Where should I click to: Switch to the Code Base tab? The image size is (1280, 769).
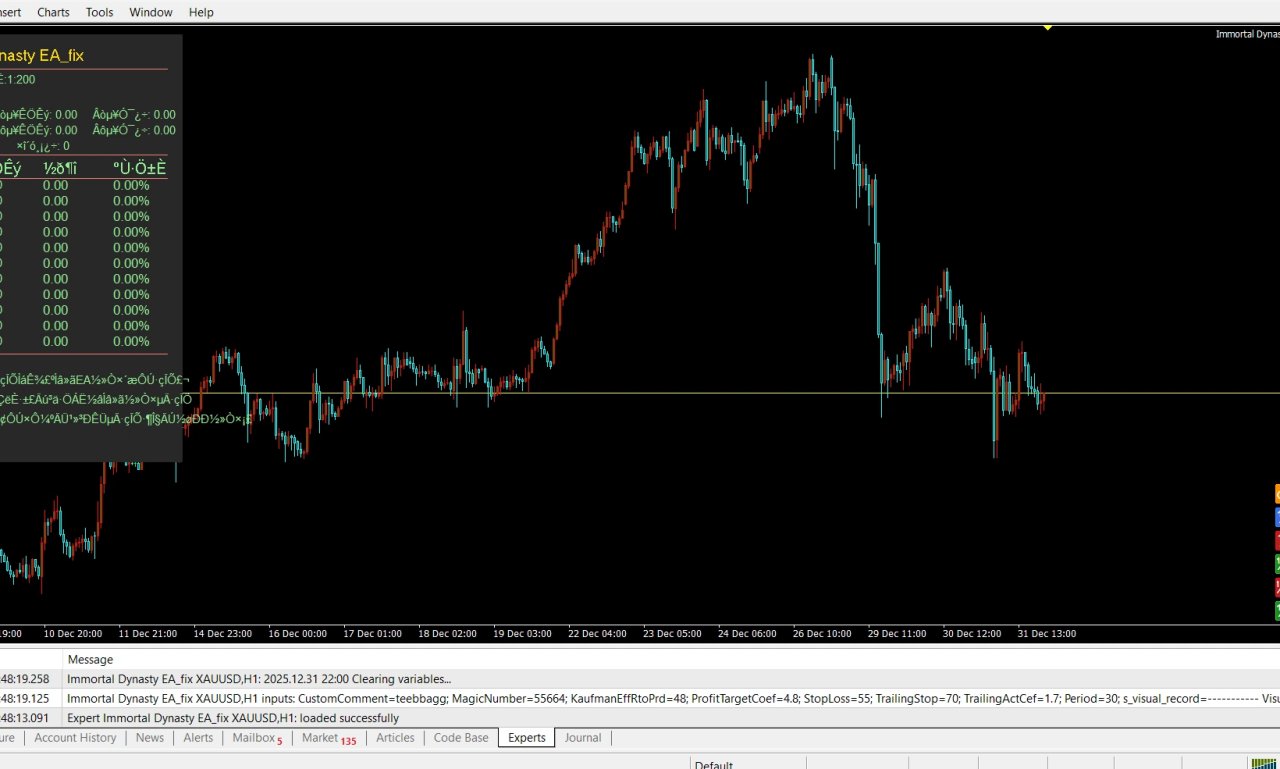point(461,738)
